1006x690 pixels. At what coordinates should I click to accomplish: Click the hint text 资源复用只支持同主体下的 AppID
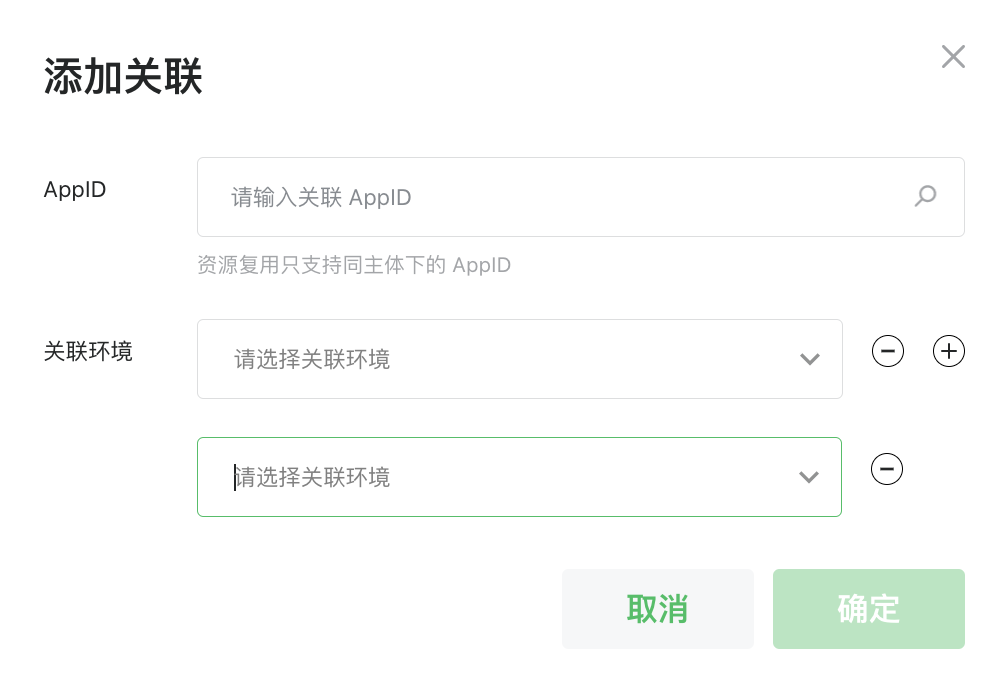(354, 264)
